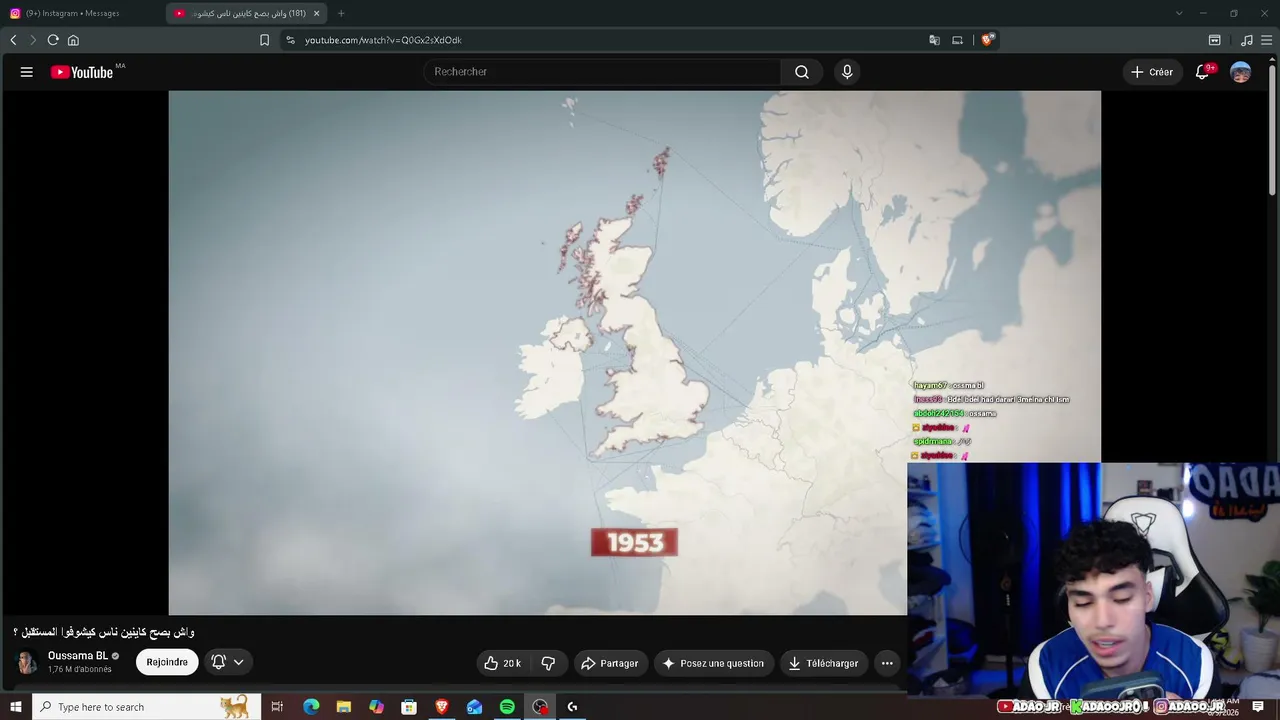Open the Brave browser taskbar icon

tap(442, 707)
